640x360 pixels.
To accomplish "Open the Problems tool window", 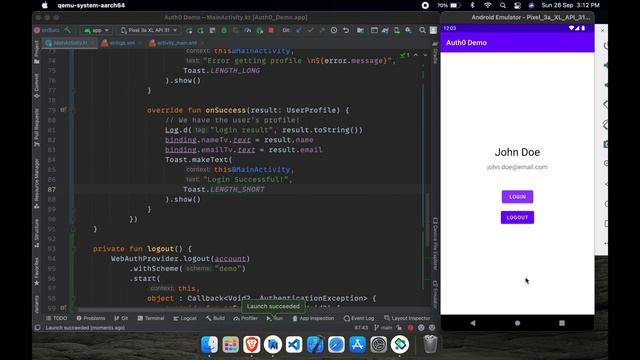I will point(91,318).
